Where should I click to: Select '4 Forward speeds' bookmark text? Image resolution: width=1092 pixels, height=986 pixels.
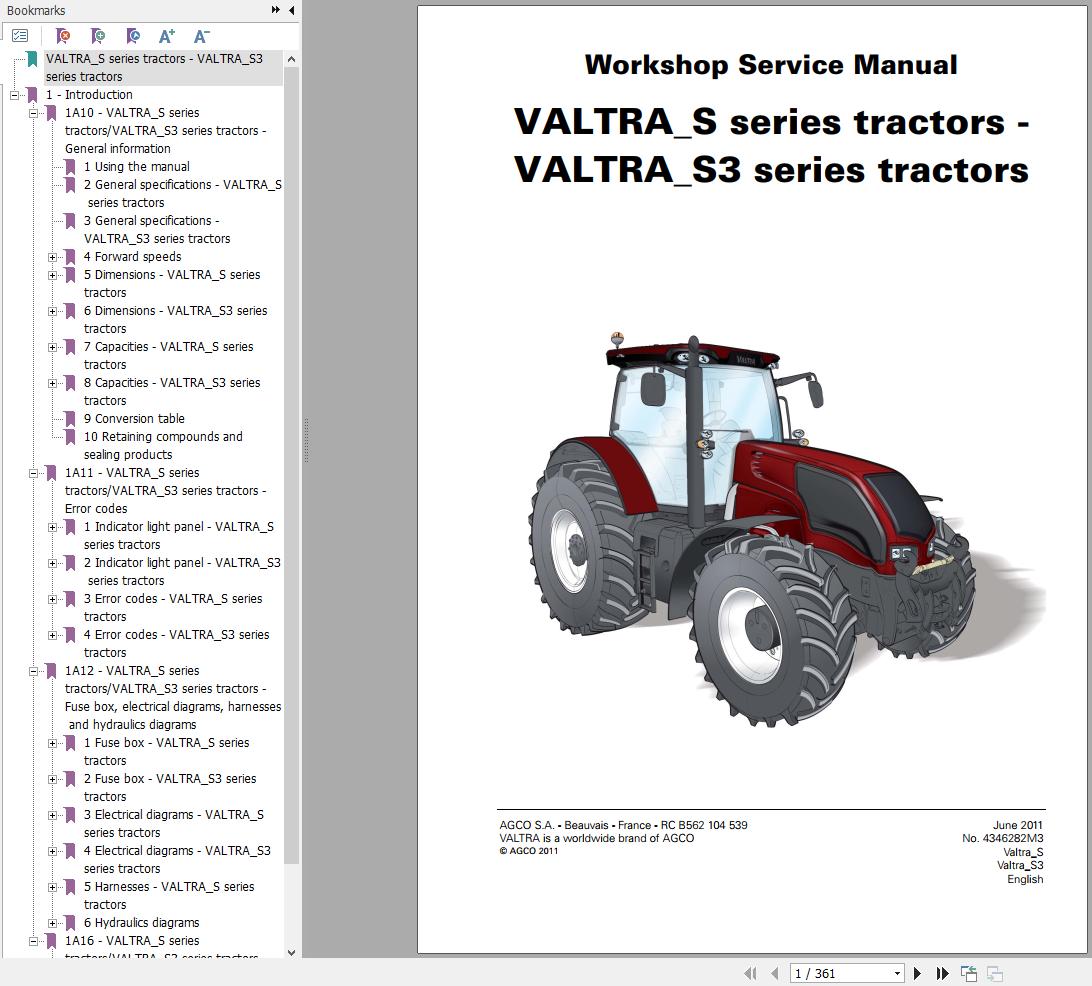[132, 257]
